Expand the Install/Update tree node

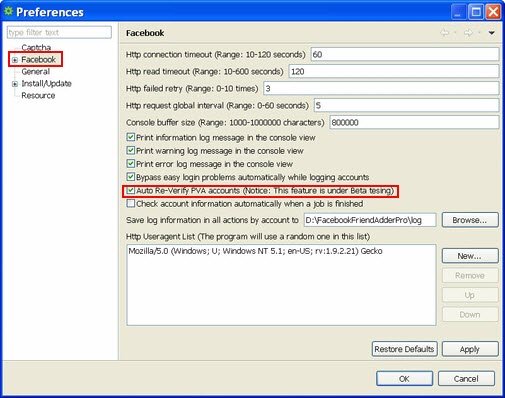pos(15,84)
